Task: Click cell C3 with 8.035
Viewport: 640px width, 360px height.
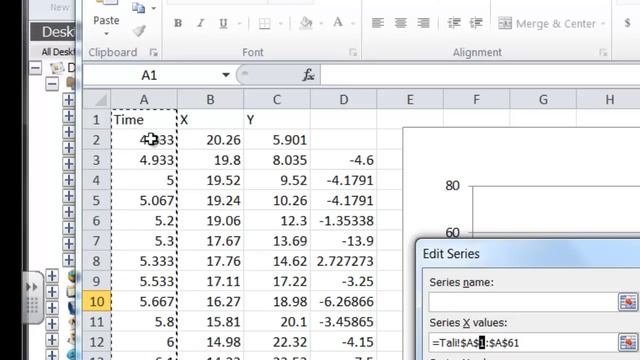Action: click(x=277, y=160)
